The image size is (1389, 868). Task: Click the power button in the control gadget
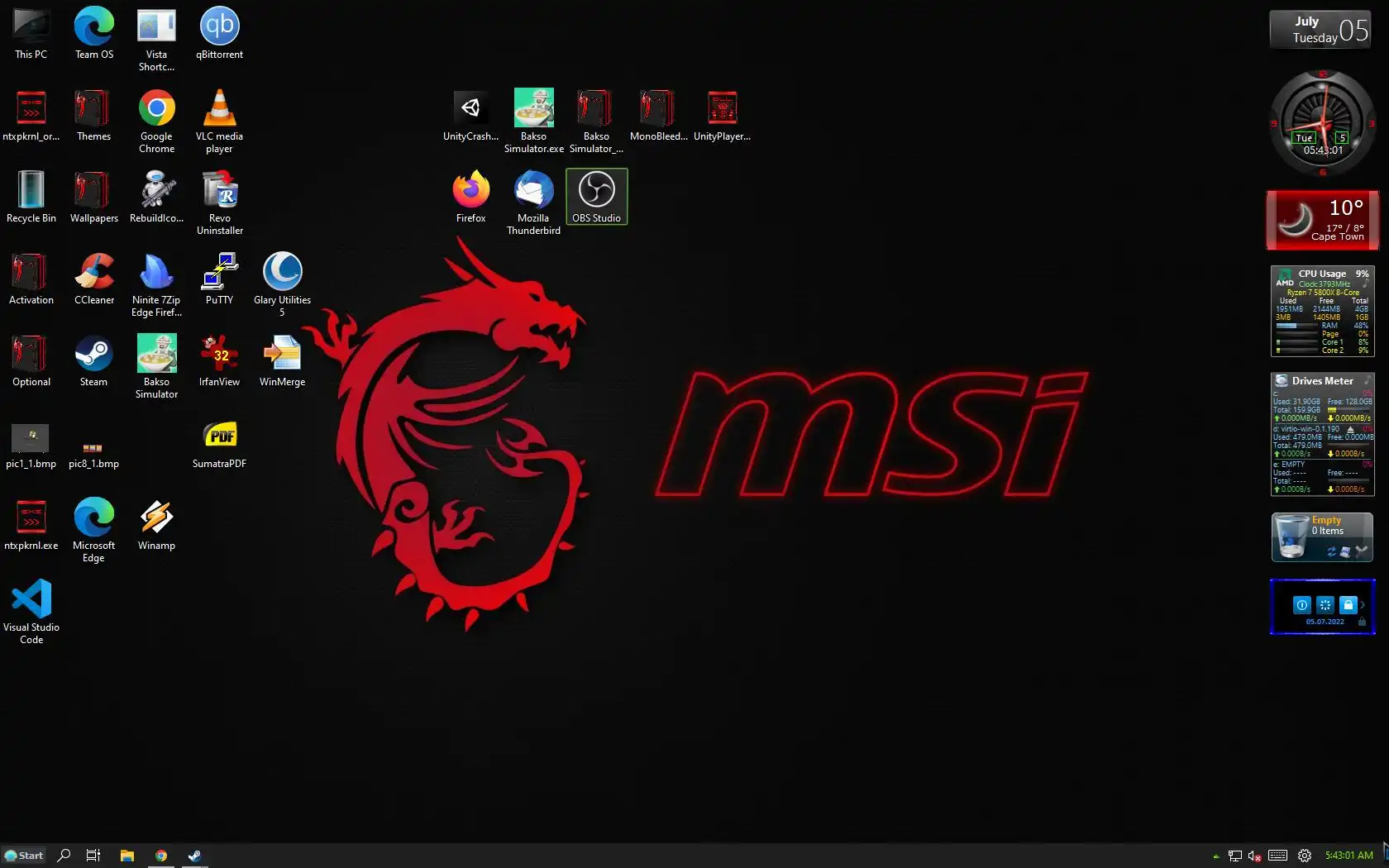pos(1301,605)
